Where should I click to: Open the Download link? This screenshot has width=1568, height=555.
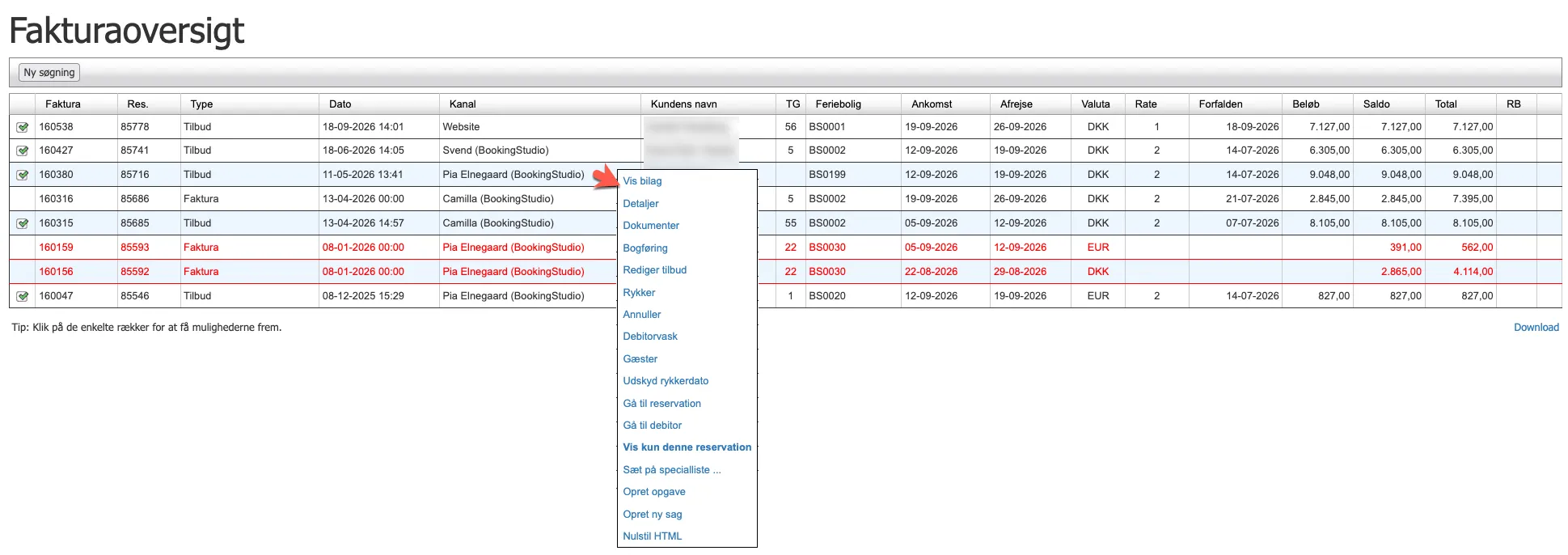pos(1536,328)
